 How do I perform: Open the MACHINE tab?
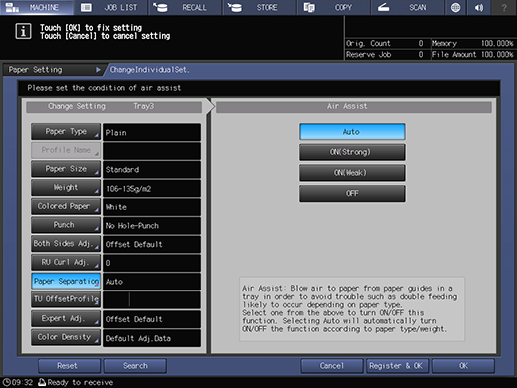point(37,7)
